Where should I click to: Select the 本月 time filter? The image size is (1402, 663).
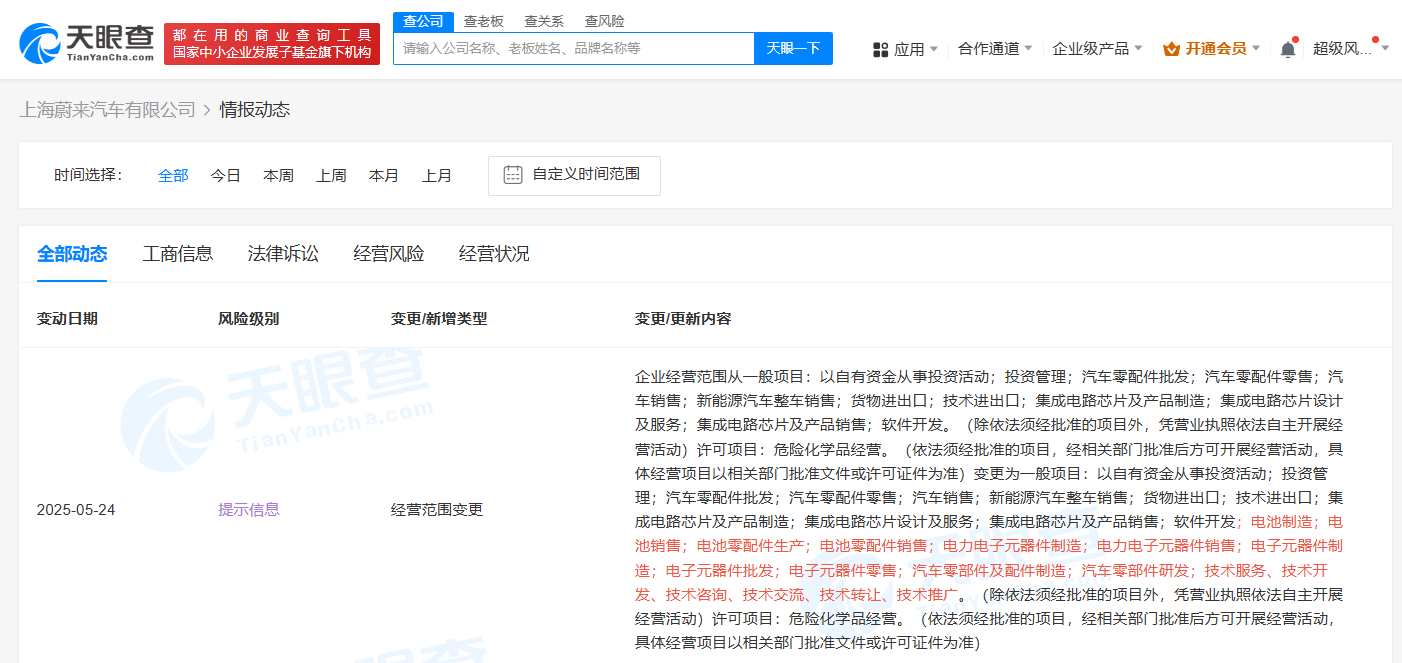[384, 176]
